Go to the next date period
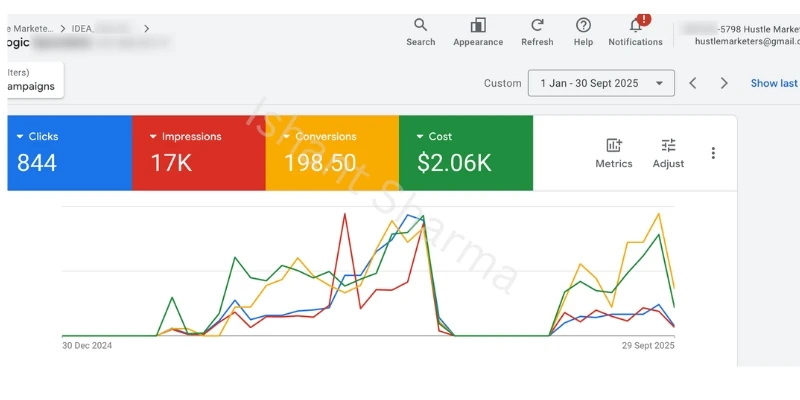This screenshot has width=800, height=400. (x=724, y=83)
